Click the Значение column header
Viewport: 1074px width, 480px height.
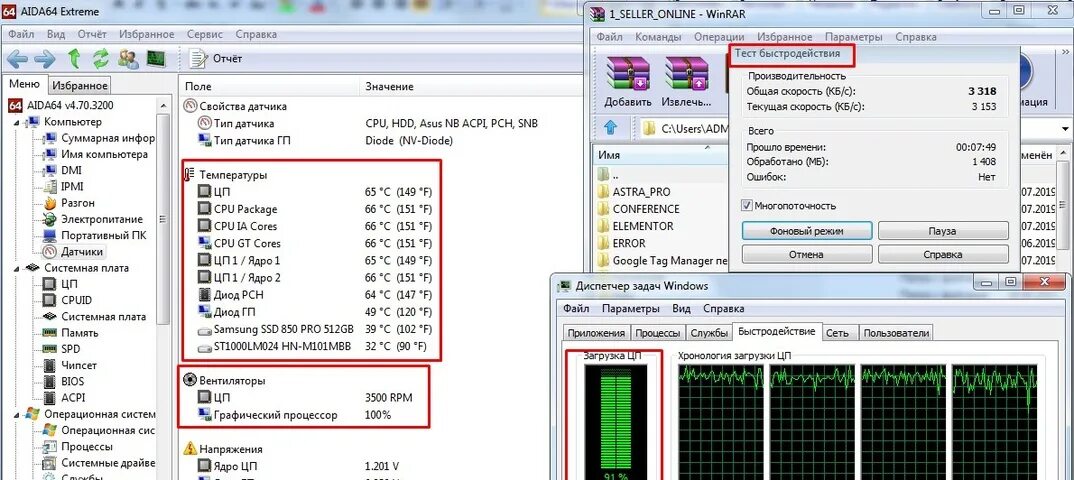click(469, 87)
